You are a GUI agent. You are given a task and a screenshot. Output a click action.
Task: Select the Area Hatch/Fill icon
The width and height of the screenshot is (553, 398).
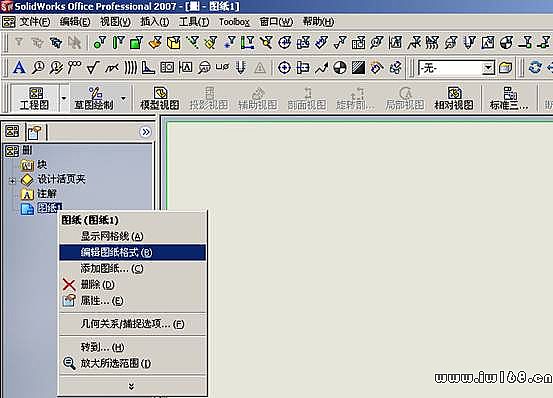pos(358,68)
